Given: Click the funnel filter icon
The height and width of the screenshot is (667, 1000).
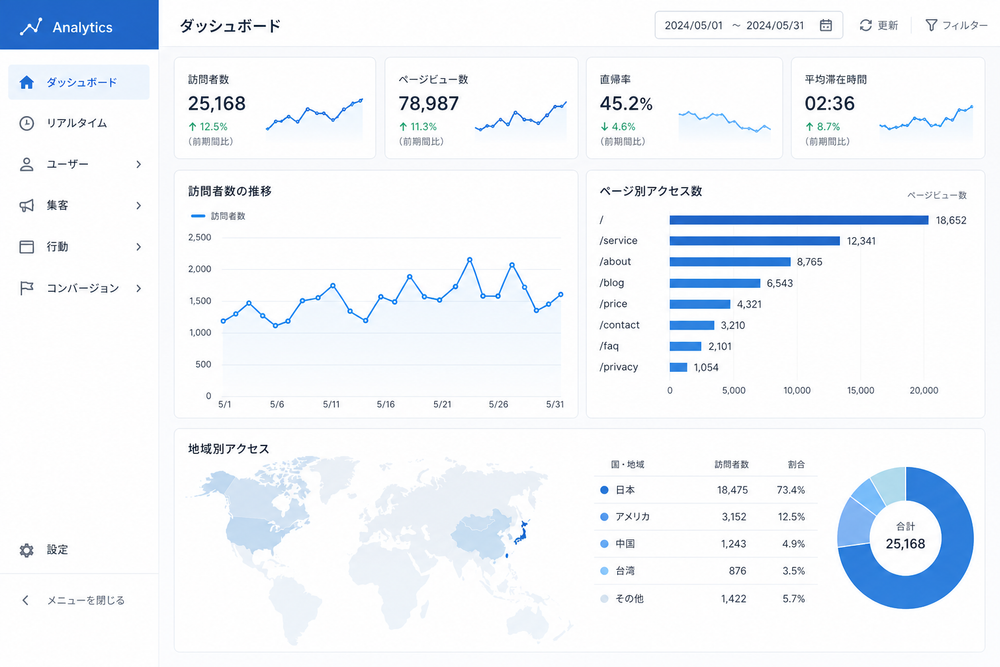Looking at the screenshot, I should click(x=931, y=26).
